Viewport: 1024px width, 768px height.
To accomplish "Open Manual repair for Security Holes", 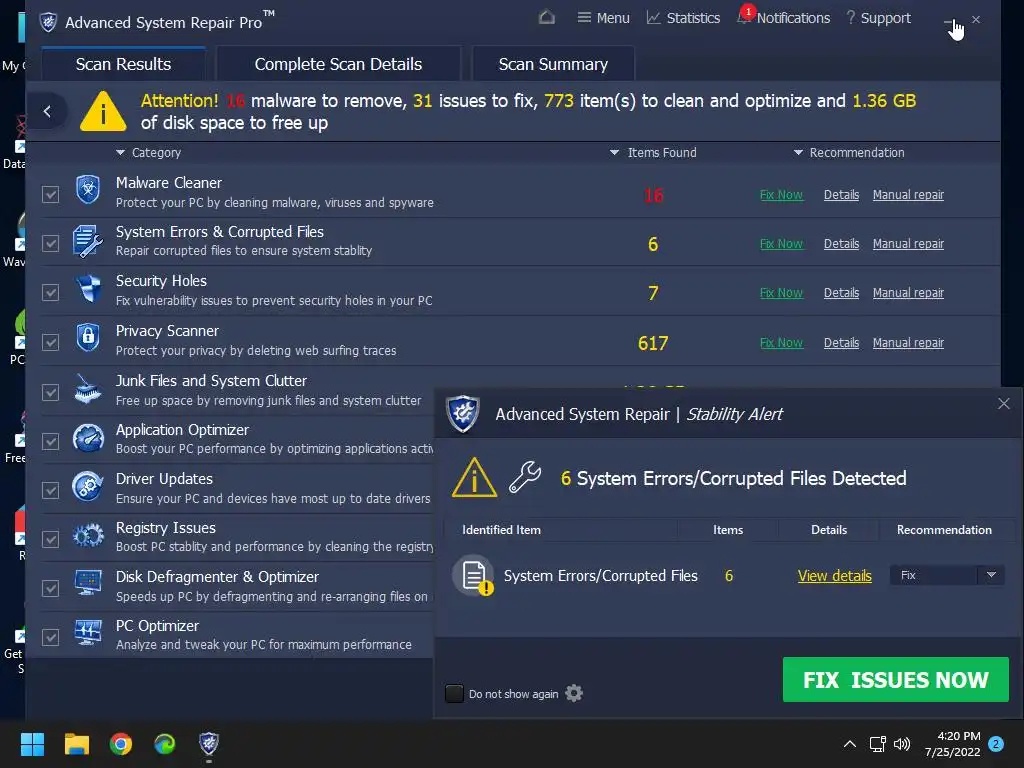I will point(908,293).
